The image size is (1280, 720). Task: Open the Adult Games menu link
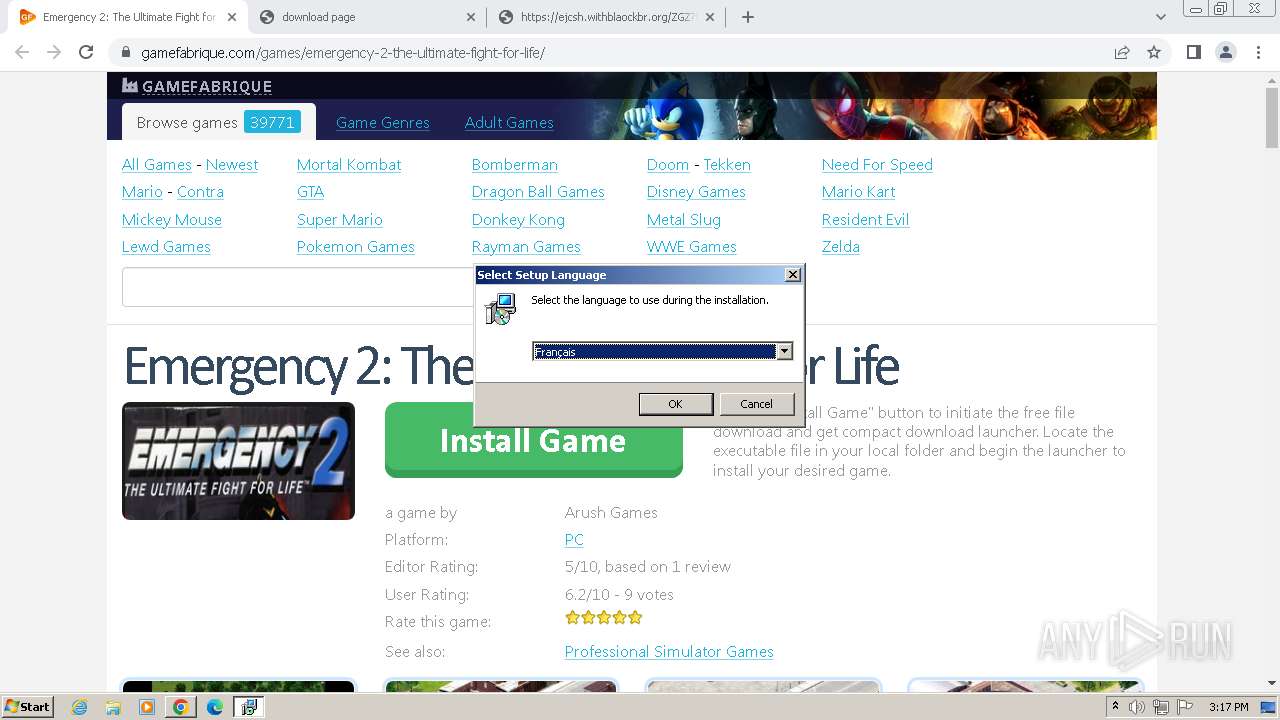click(x=509, y=122)
